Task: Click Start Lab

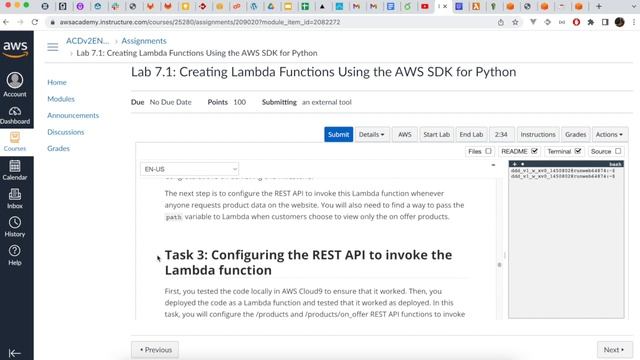Action: click(x=436, y=134)
